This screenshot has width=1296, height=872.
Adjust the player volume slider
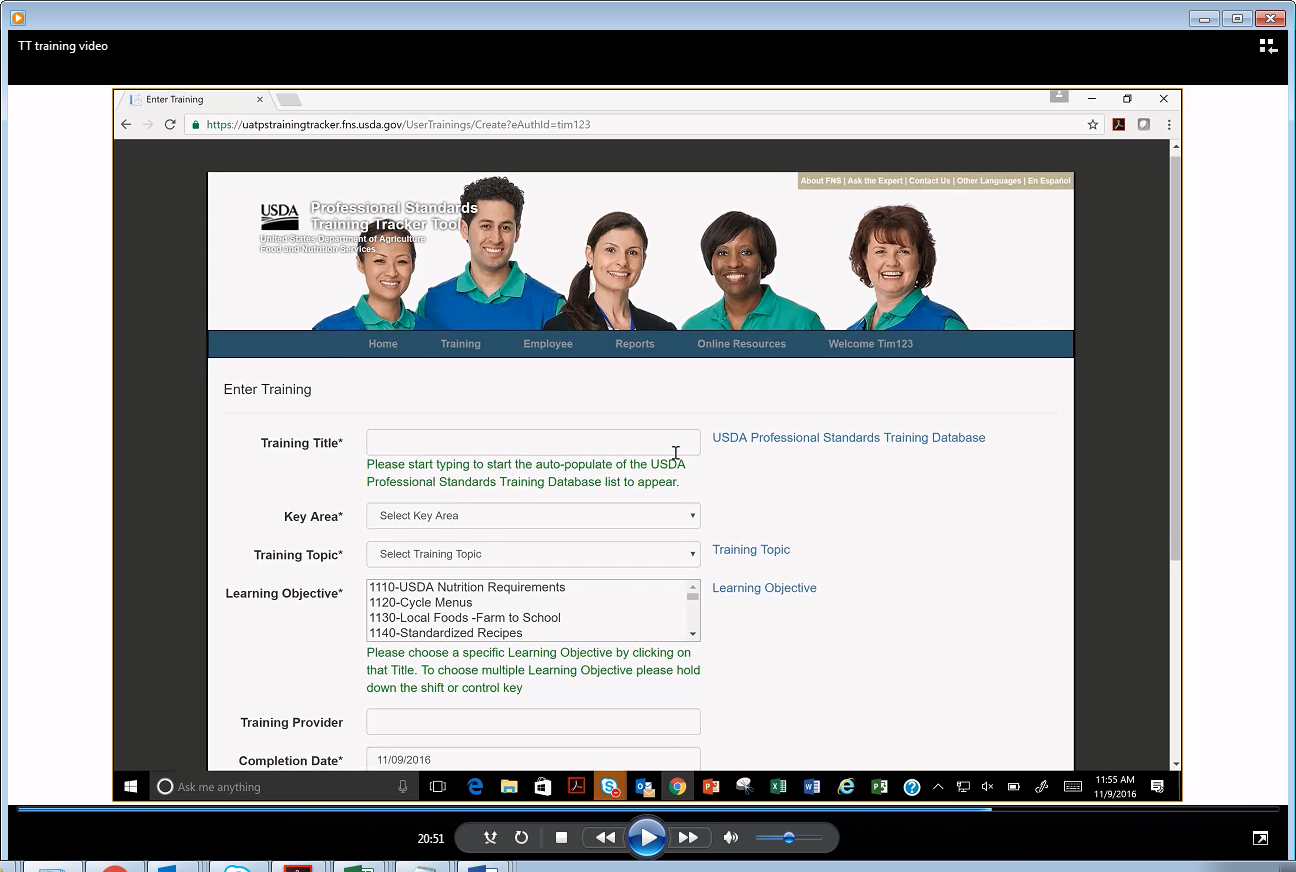[x=788, y=838]
